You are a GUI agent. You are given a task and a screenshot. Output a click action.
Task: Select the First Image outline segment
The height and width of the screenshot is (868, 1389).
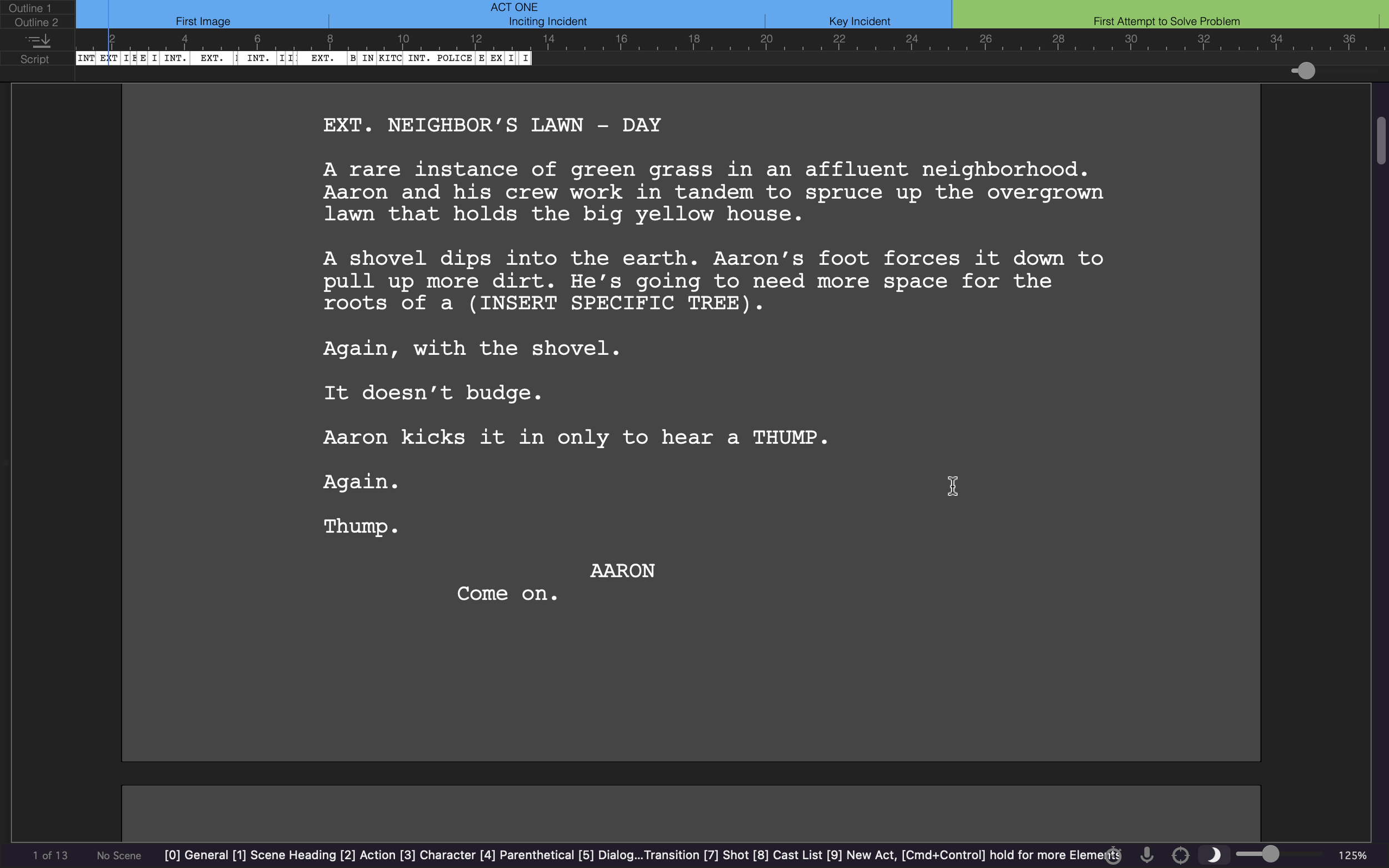[x=203, y=21]
